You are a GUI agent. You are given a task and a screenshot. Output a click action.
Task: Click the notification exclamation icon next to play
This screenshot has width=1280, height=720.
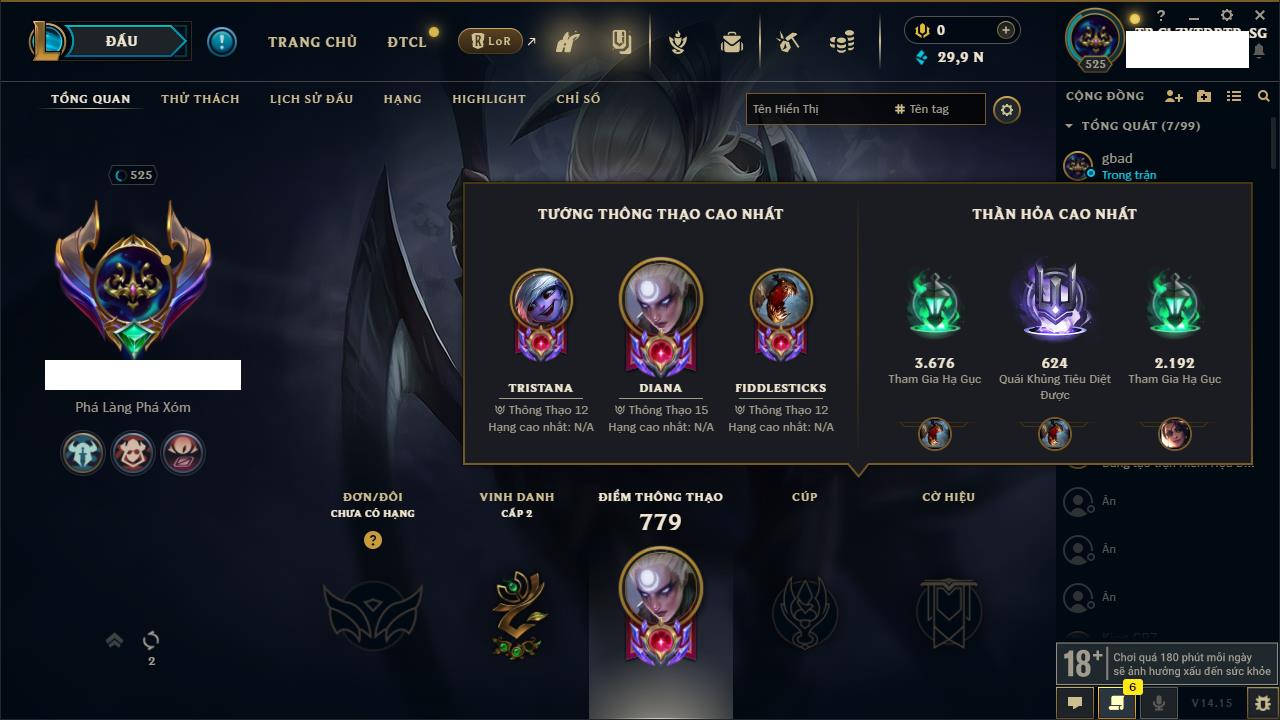(x=222, y=41)
